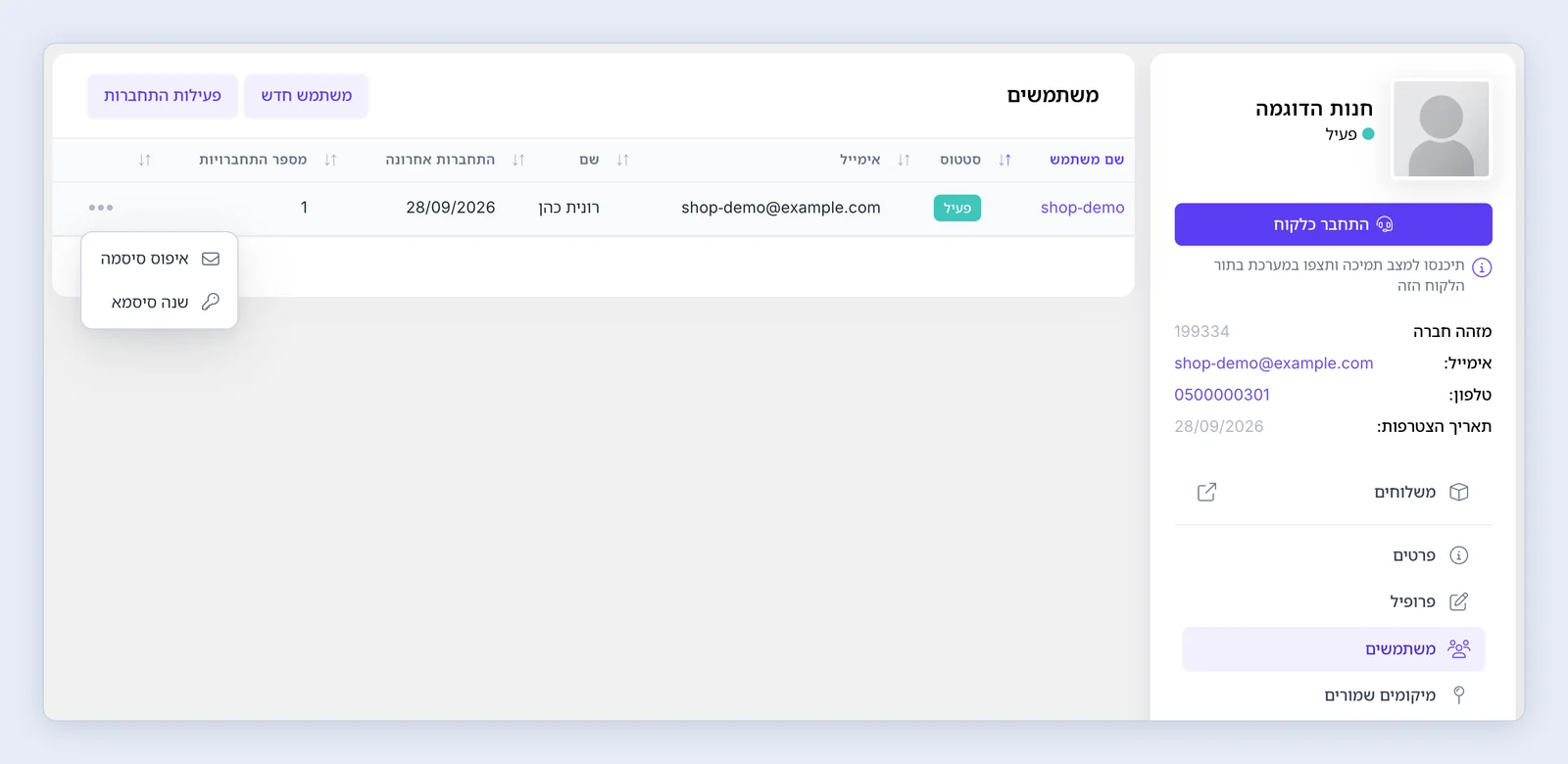Click the shop-demo@example.com cell in users table
Screen dimensions: 1568x764
tap(781, 208)
